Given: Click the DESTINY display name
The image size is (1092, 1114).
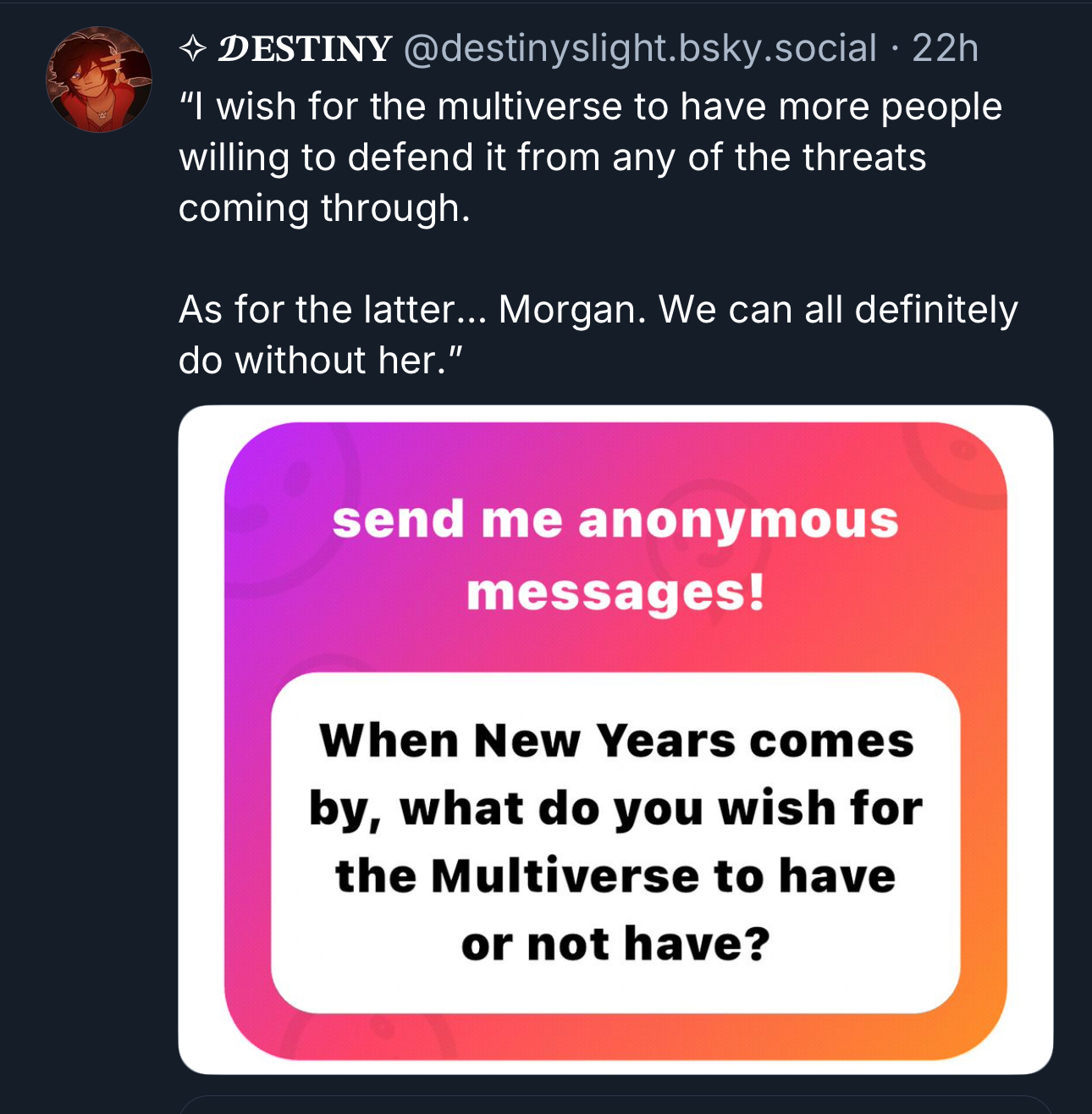Looking at the screenshot, I should click(x=306, y=49).
